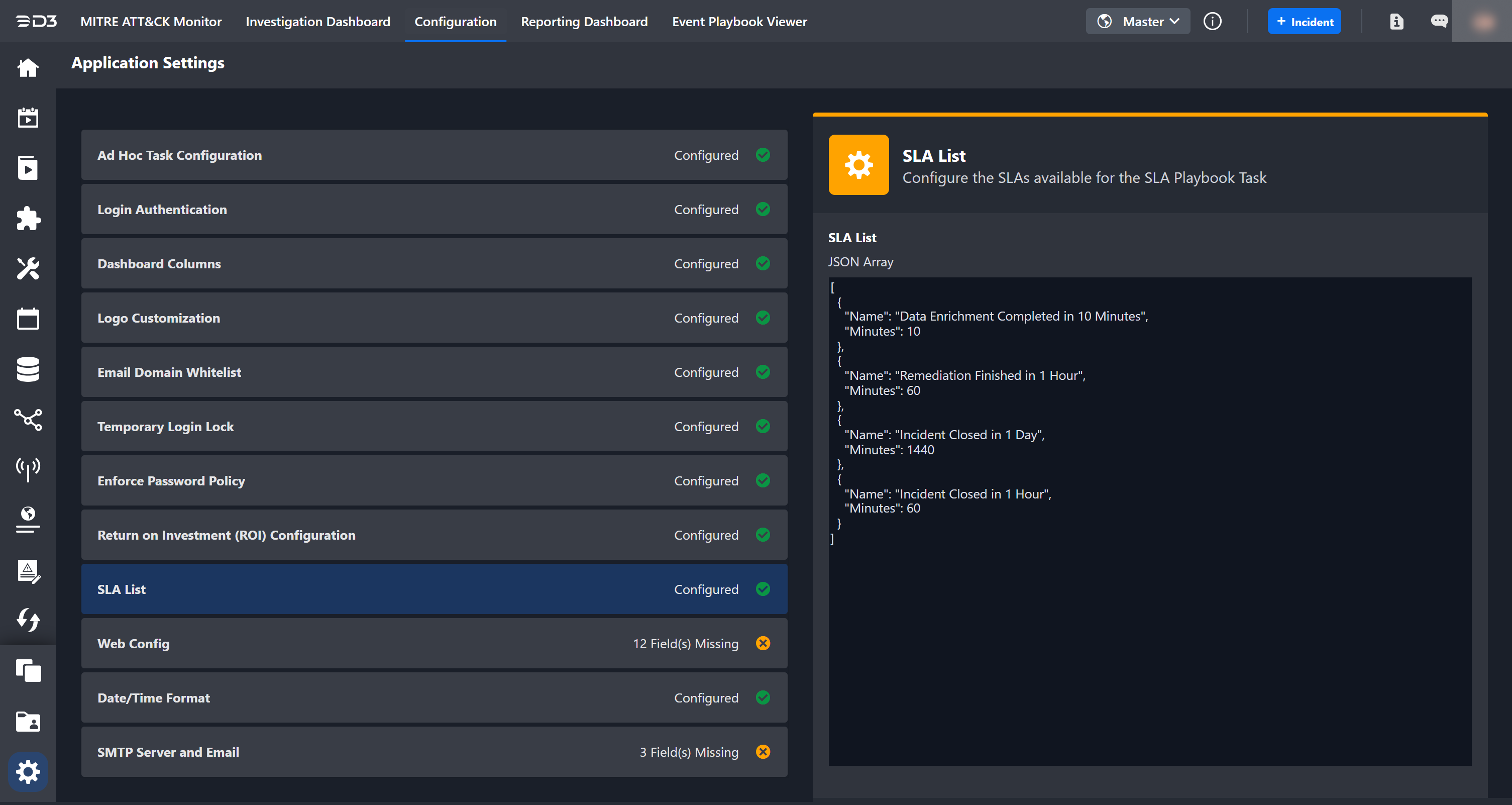Viewport: 1512px width, 805px height.
Task: Open Web Config settings row
Action: click(434, 644)
